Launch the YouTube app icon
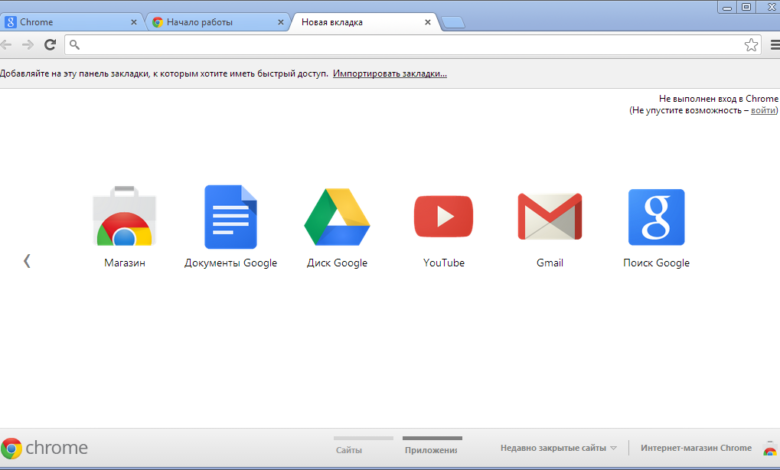 click(443, 218)
